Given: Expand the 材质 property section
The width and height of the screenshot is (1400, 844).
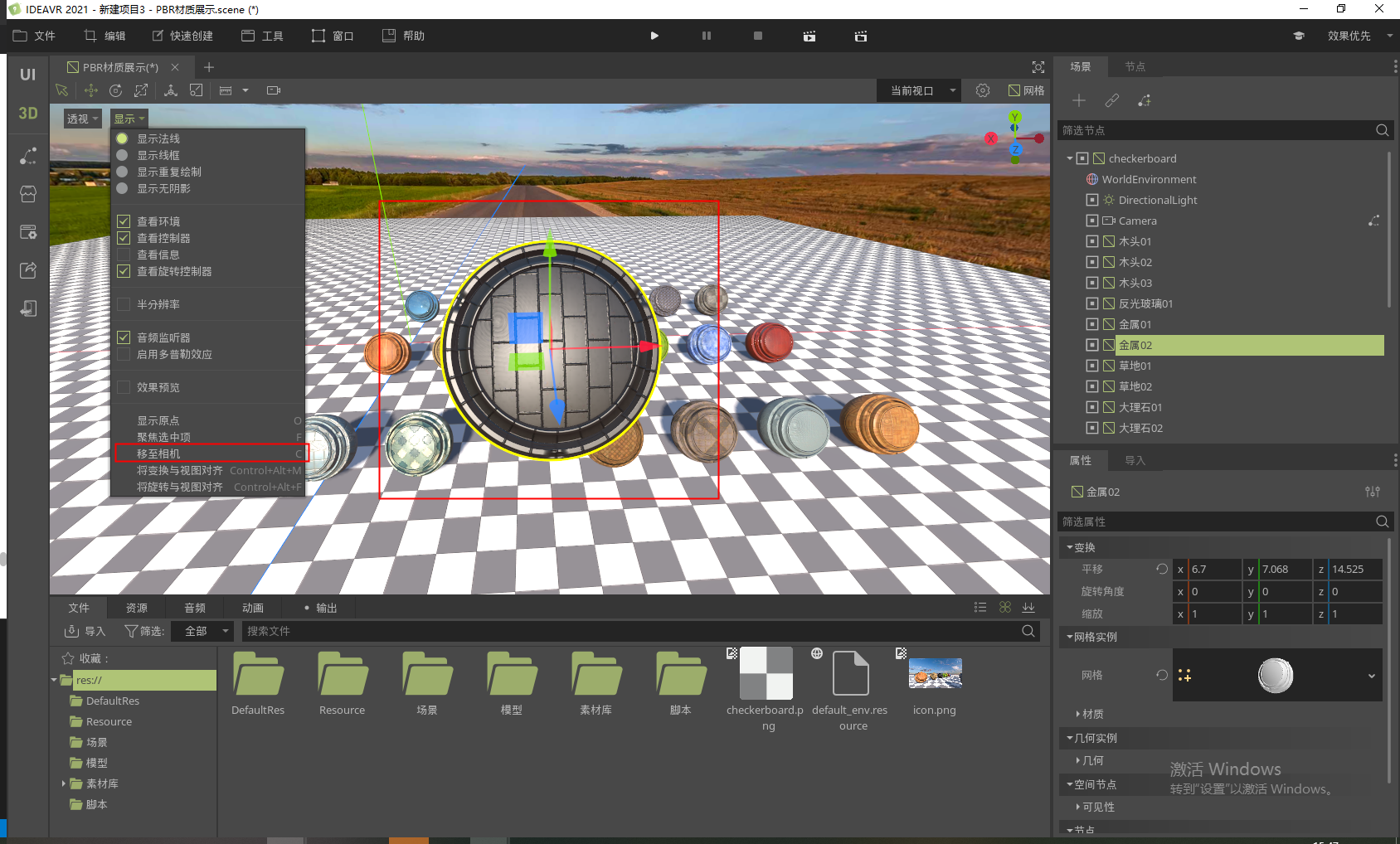Looking at the screenshot, I should click(1092, 714).
